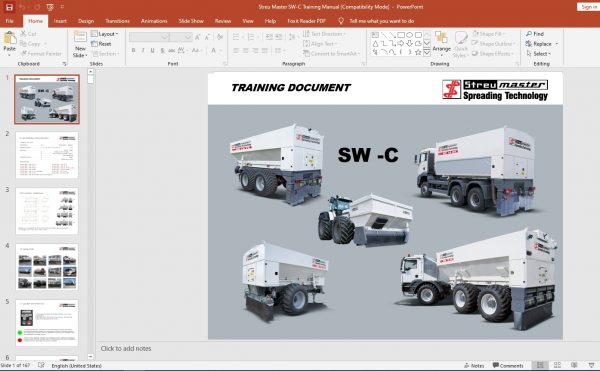Click the New Slide icon
600x371 pixels.
[x=80, y=37]
